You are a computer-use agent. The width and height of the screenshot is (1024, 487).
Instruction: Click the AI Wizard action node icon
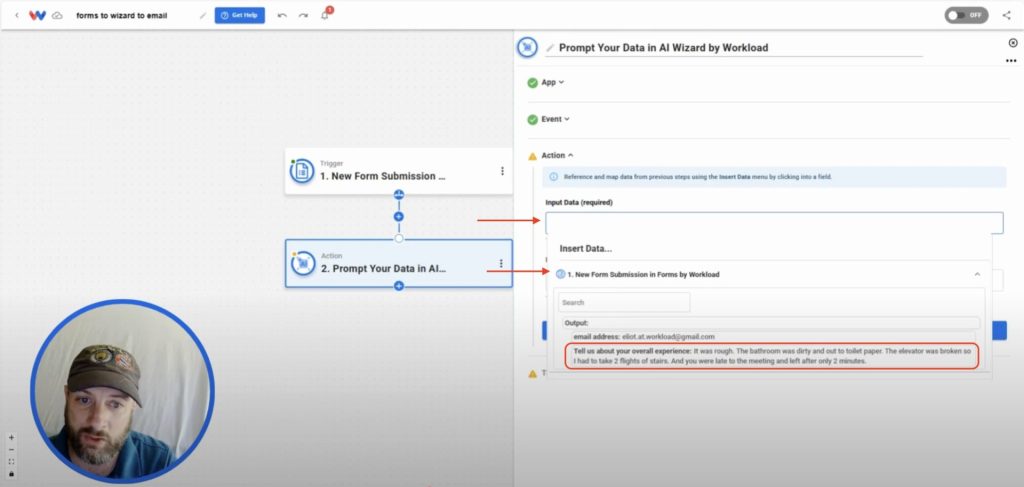point(303,263)
